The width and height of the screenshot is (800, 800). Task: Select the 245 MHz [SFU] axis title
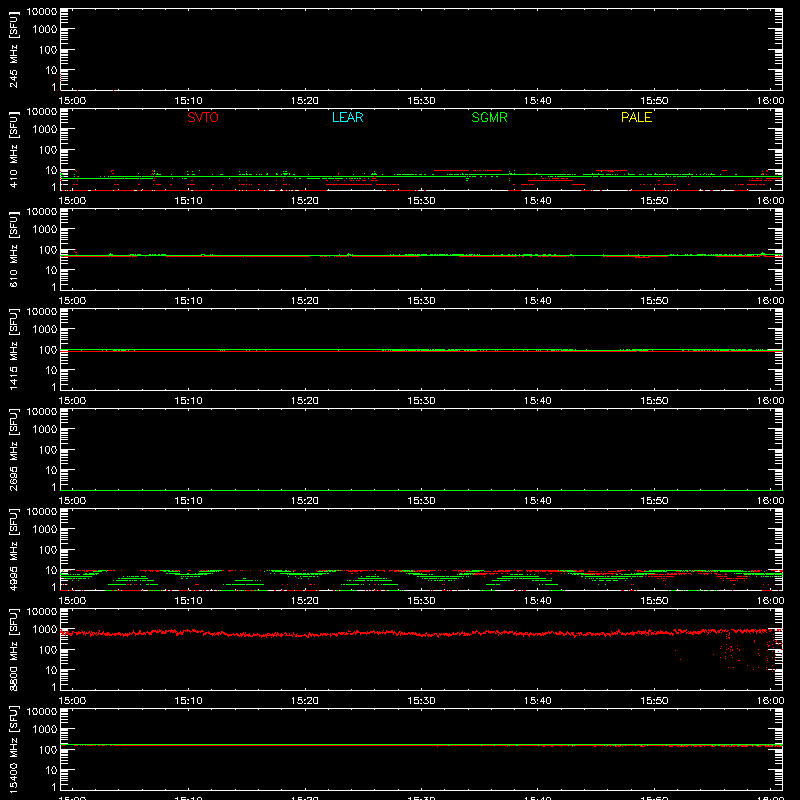pyautogui.click(x=13, y=50)
